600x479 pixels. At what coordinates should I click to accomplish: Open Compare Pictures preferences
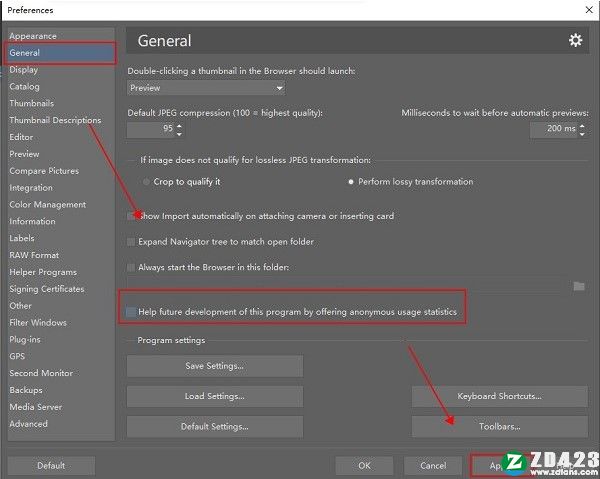pyautogui.click(x=44, y=171)
